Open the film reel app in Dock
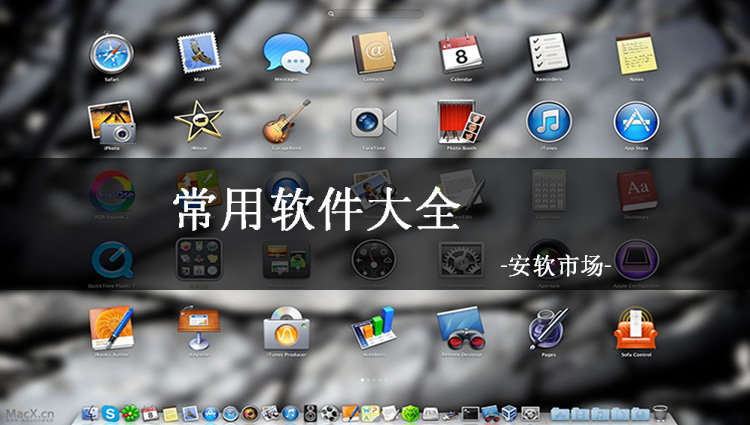This screenshot has width=750, height=425. pyautogui.click(x=330, y=414)
